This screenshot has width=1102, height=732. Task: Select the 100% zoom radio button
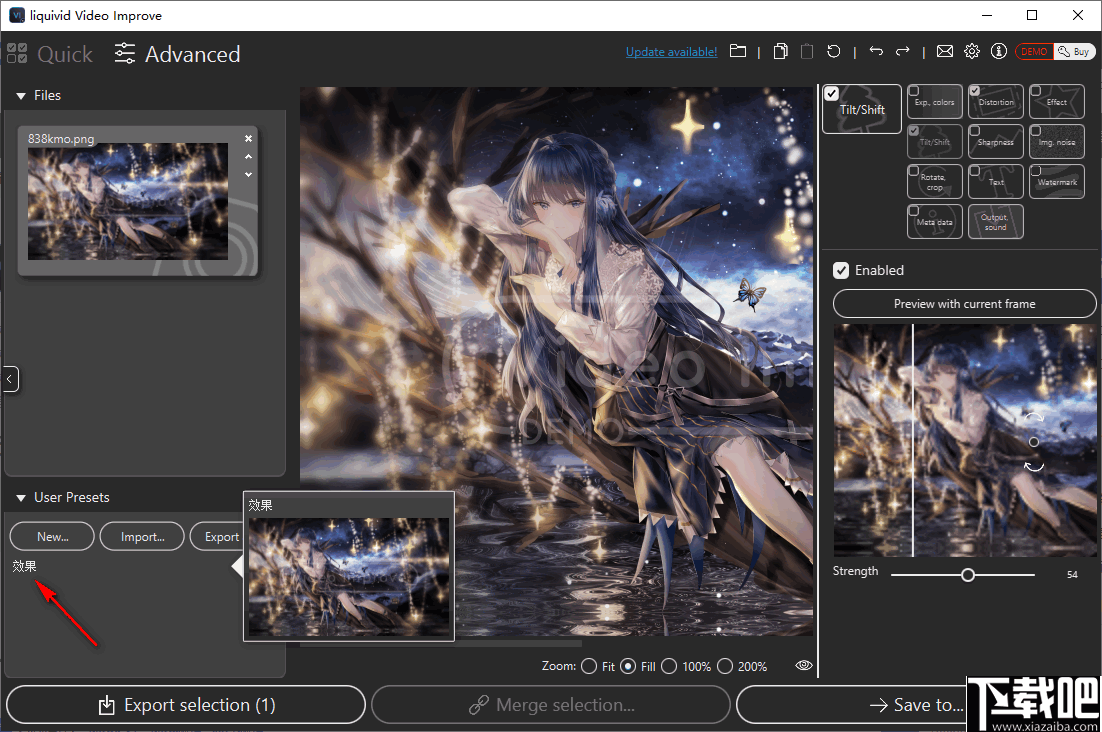[x=668, y=665]
